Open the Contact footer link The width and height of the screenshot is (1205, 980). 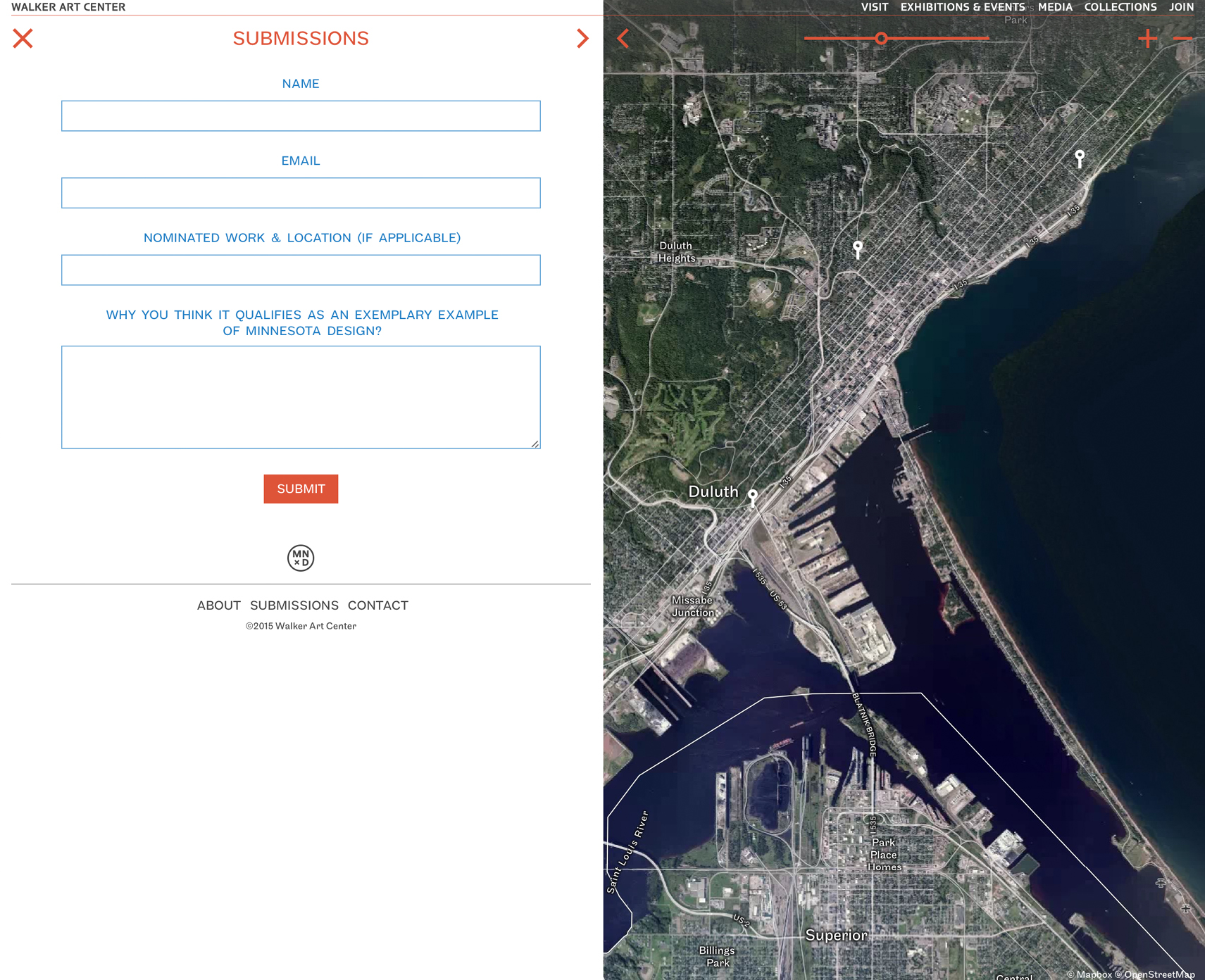pos(378,605)
